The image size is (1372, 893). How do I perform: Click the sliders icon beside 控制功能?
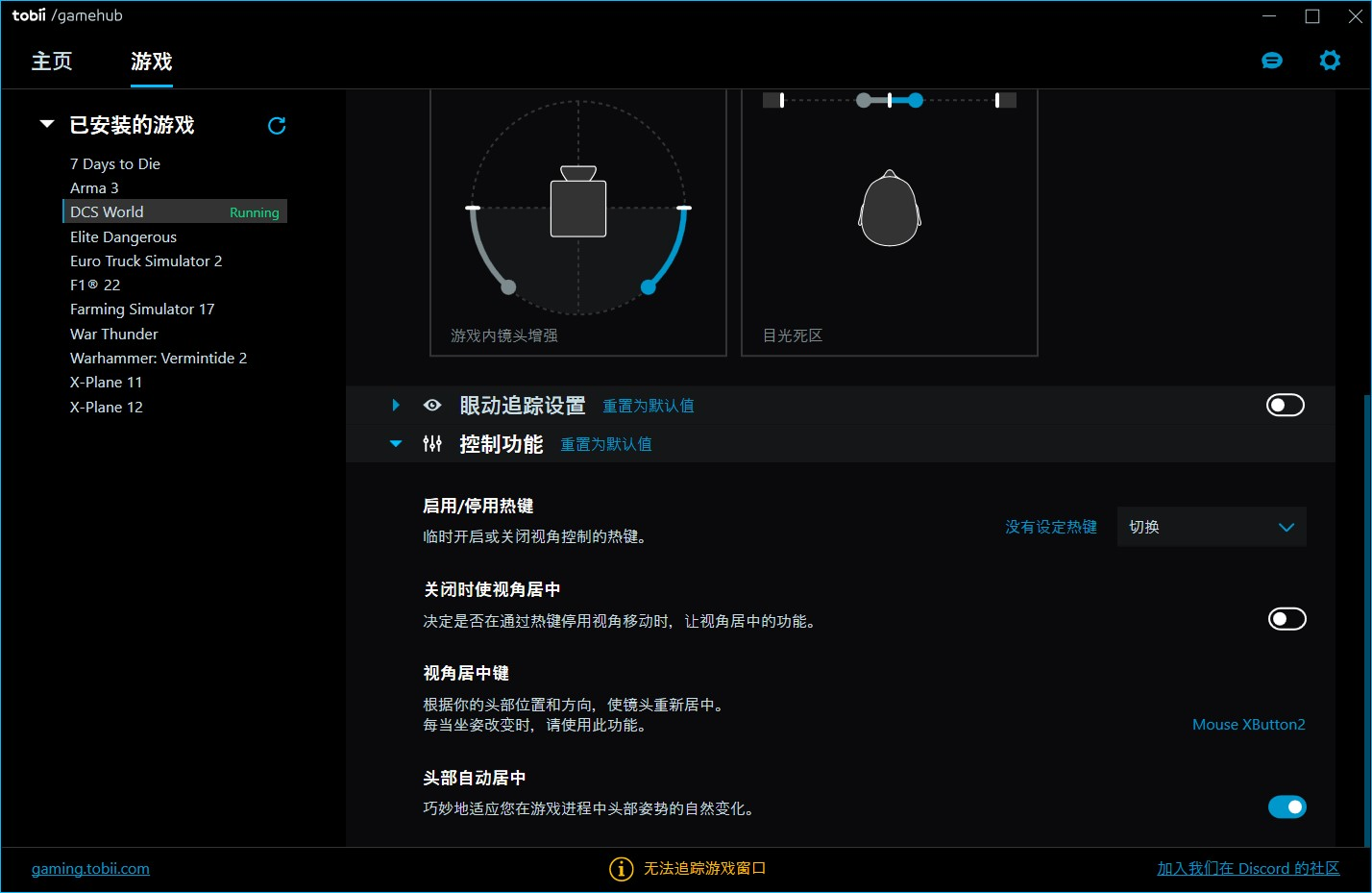(432, 444)
